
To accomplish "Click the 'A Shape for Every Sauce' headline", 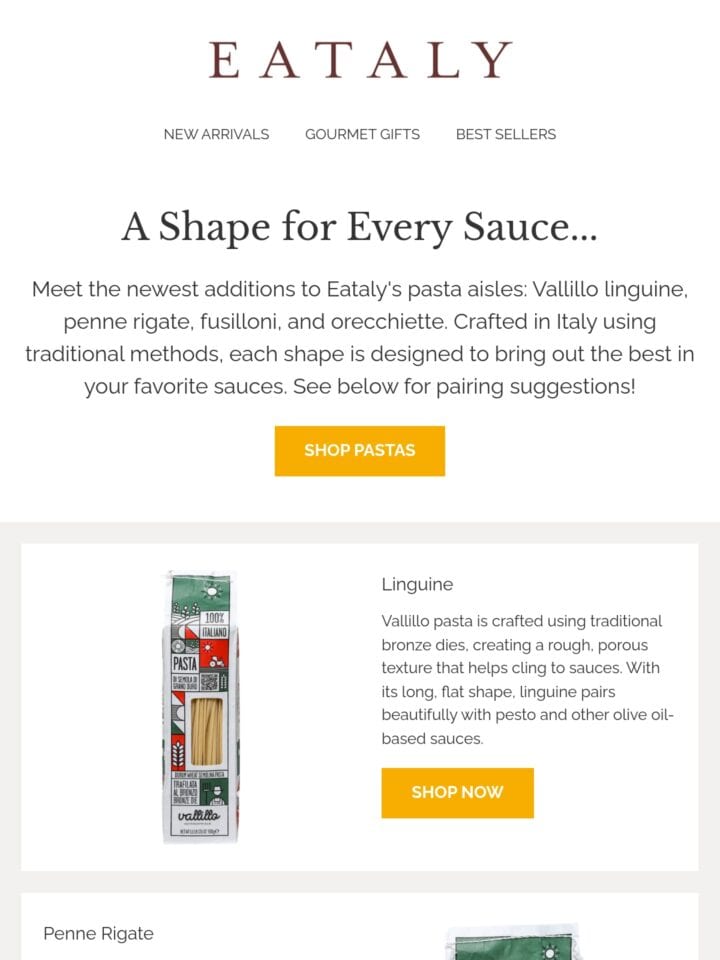I will (360, 227).
